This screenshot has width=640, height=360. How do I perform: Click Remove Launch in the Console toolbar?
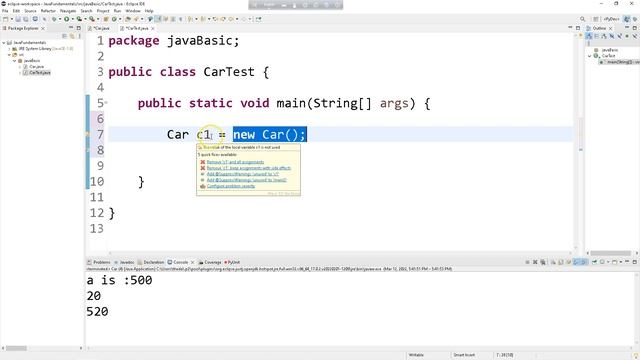pyautogui.click(x=535, y=262)
